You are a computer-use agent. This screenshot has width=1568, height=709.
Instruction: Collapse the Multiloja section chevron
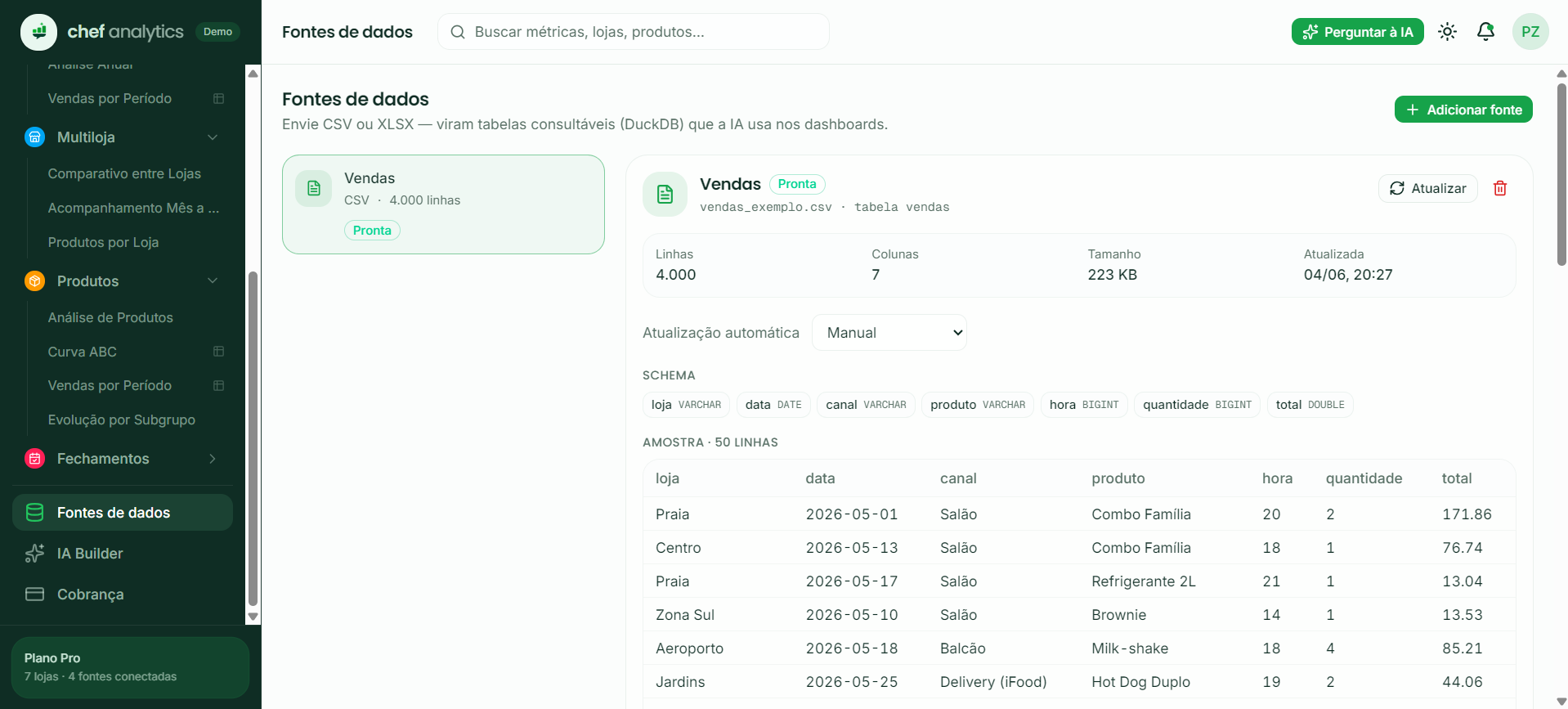click(x=213, y=137)
